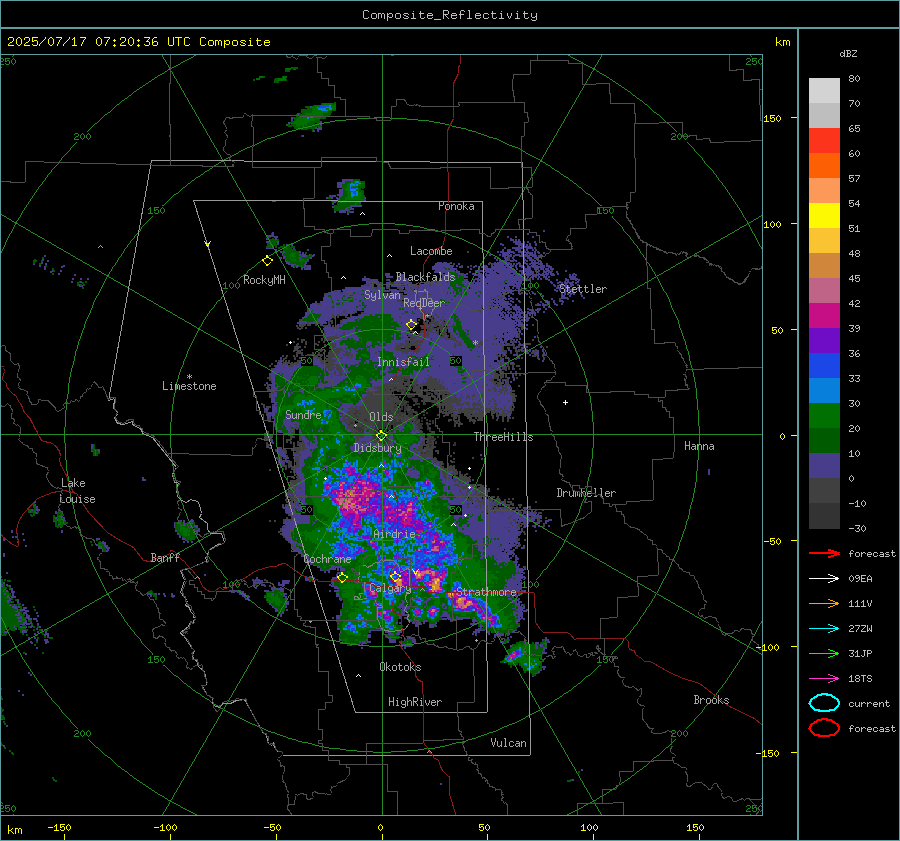Viewport: 900px width, 841px height.
Task: Click the red forecast ellipse legend icon
Action: tap(824, 728)
